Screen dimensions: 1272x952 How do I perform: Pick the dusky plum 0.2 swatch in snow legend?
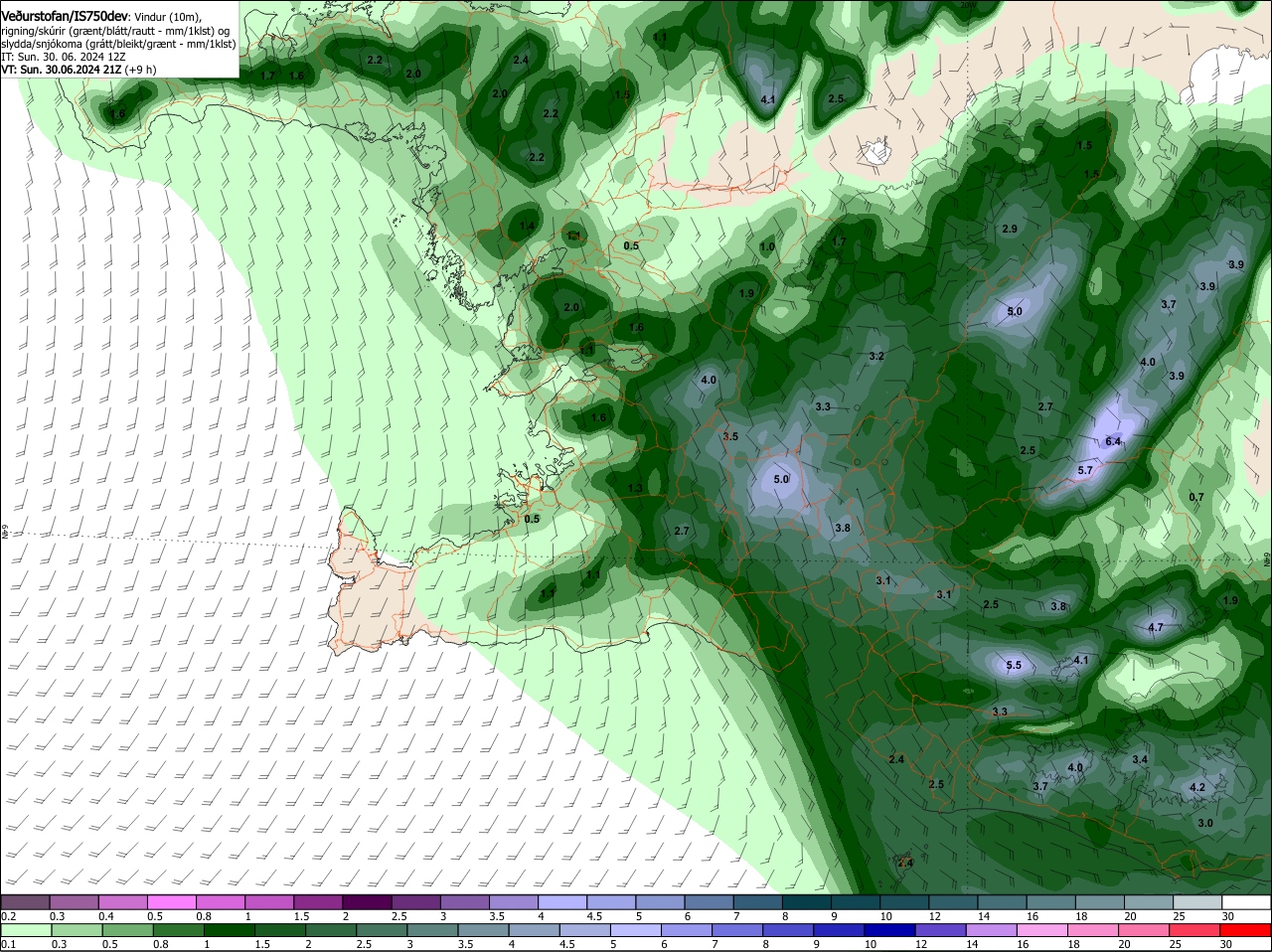pos(27,901)
